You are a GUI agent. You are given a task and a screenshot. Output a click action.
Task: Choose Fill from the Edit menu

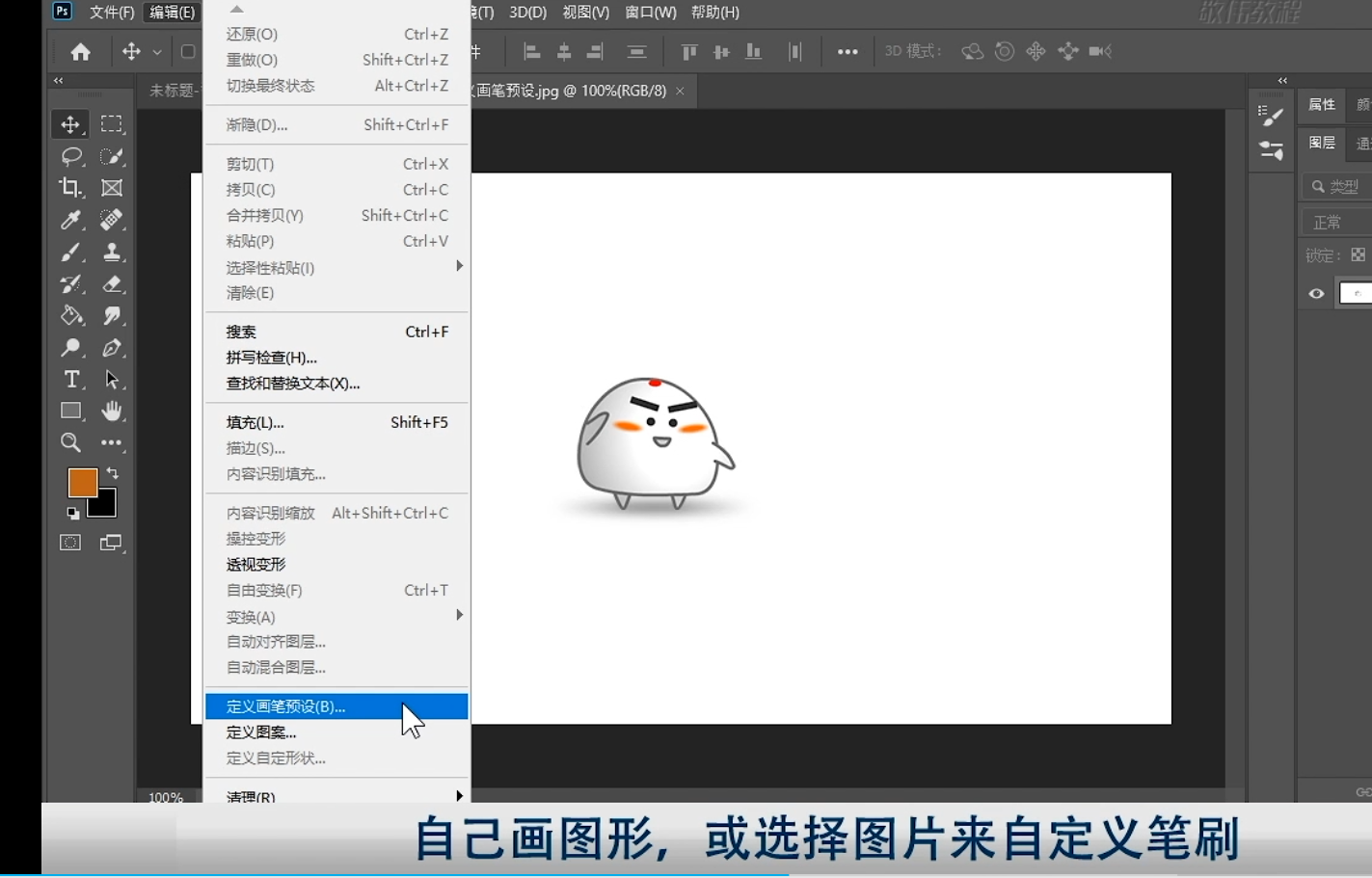(336, 422)
